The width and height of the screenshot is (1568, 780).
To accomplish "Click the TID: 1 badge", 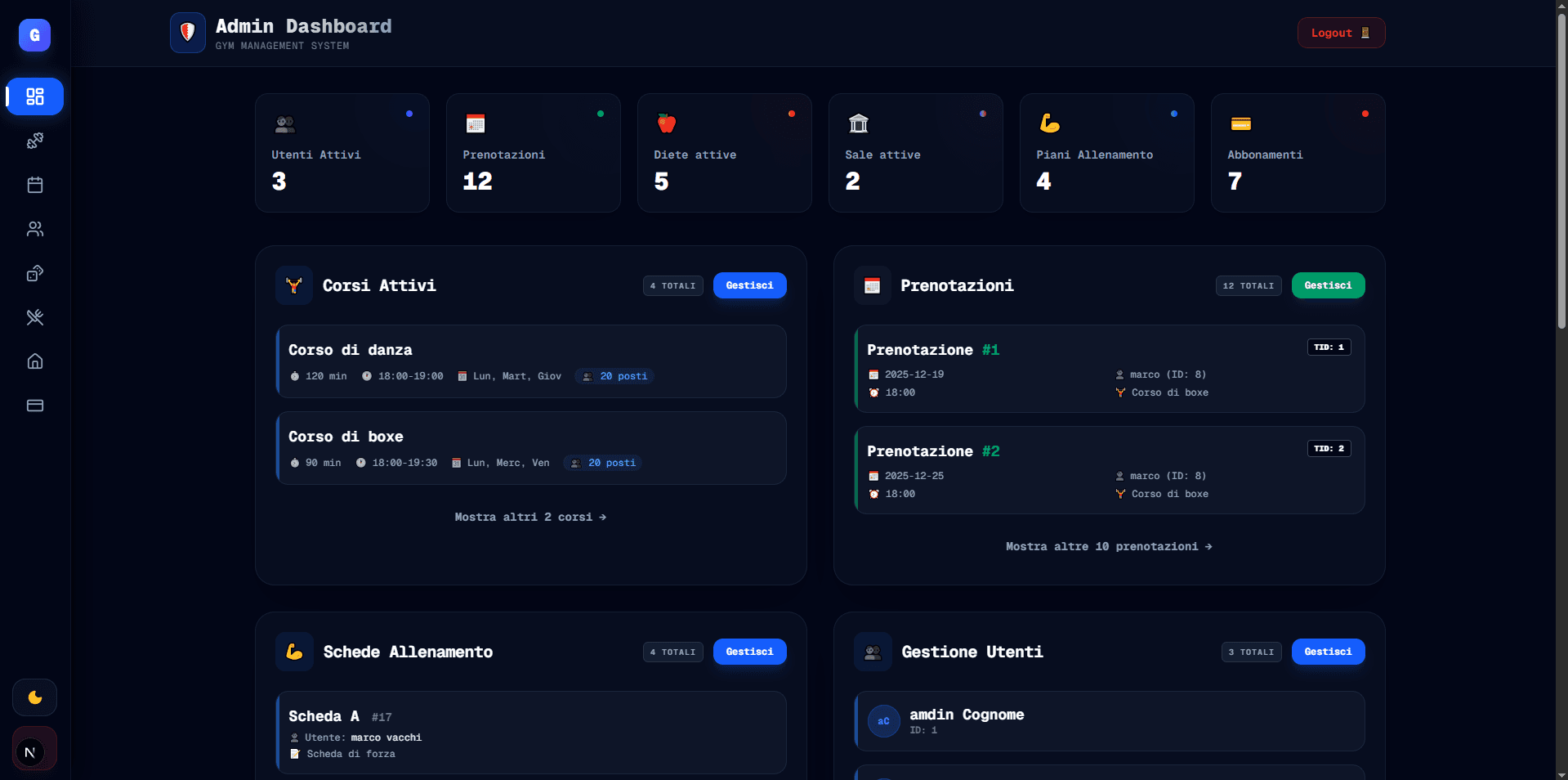I will tap(1329, 347).
